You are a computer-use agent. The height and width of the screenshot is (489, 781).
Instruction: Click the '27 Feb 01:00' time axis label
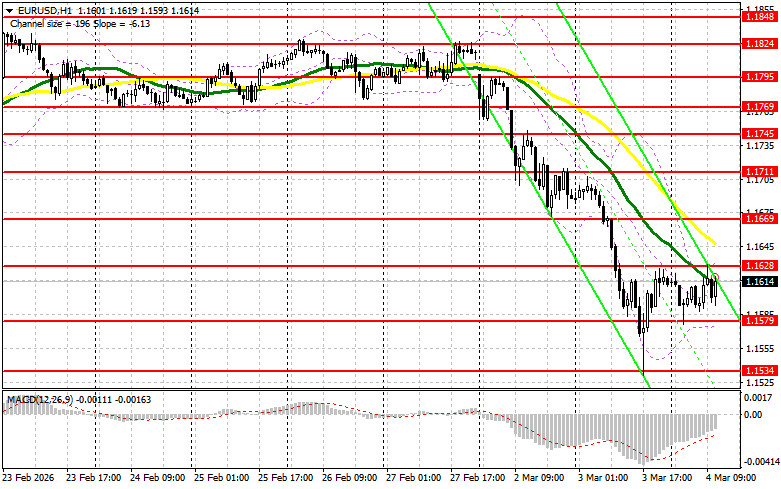click(413, 478)
